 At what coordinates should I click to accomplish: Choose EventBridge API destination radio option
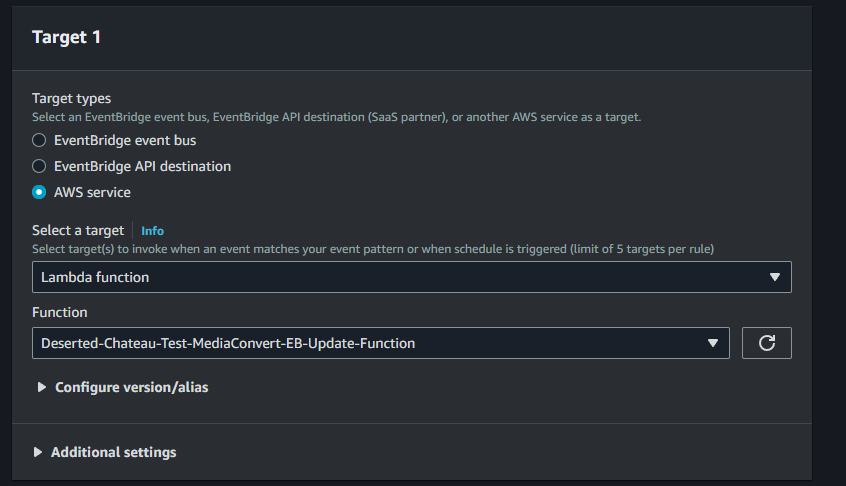tap(39, 166)
